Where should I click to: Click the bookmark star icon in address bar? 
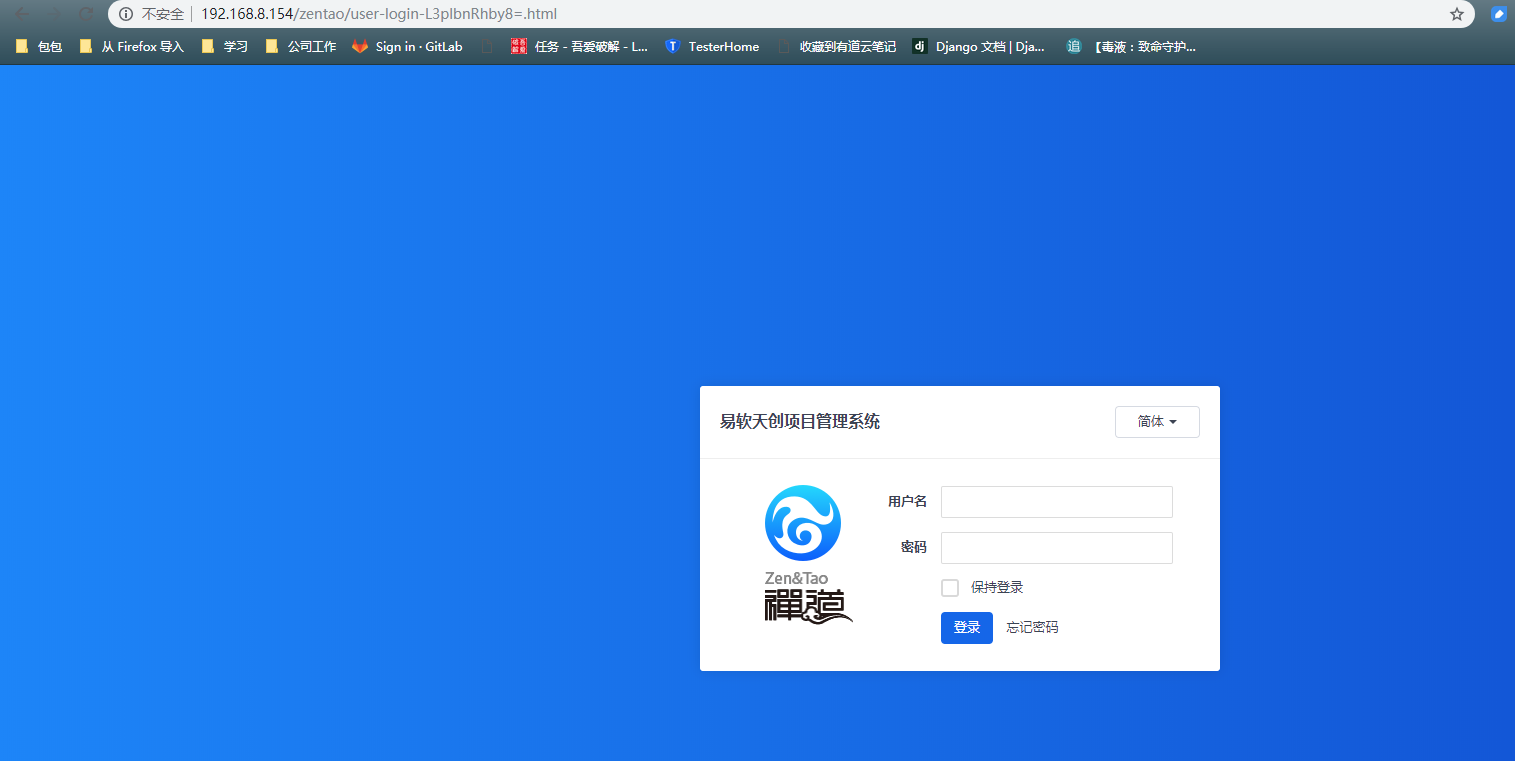[1457, 14]
